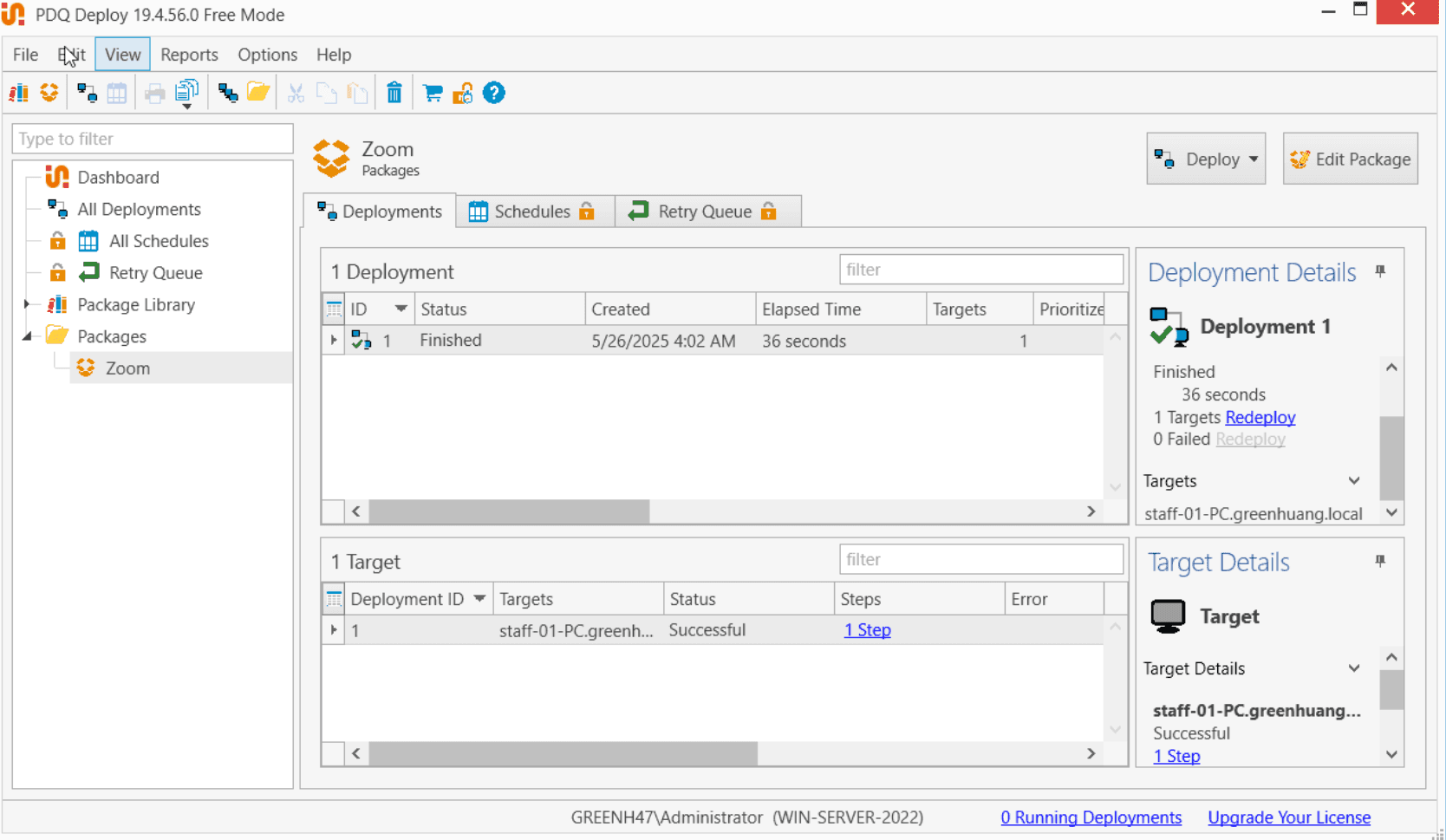
Task: Click the Status column header in deployments
Action: tap(499, 309)
